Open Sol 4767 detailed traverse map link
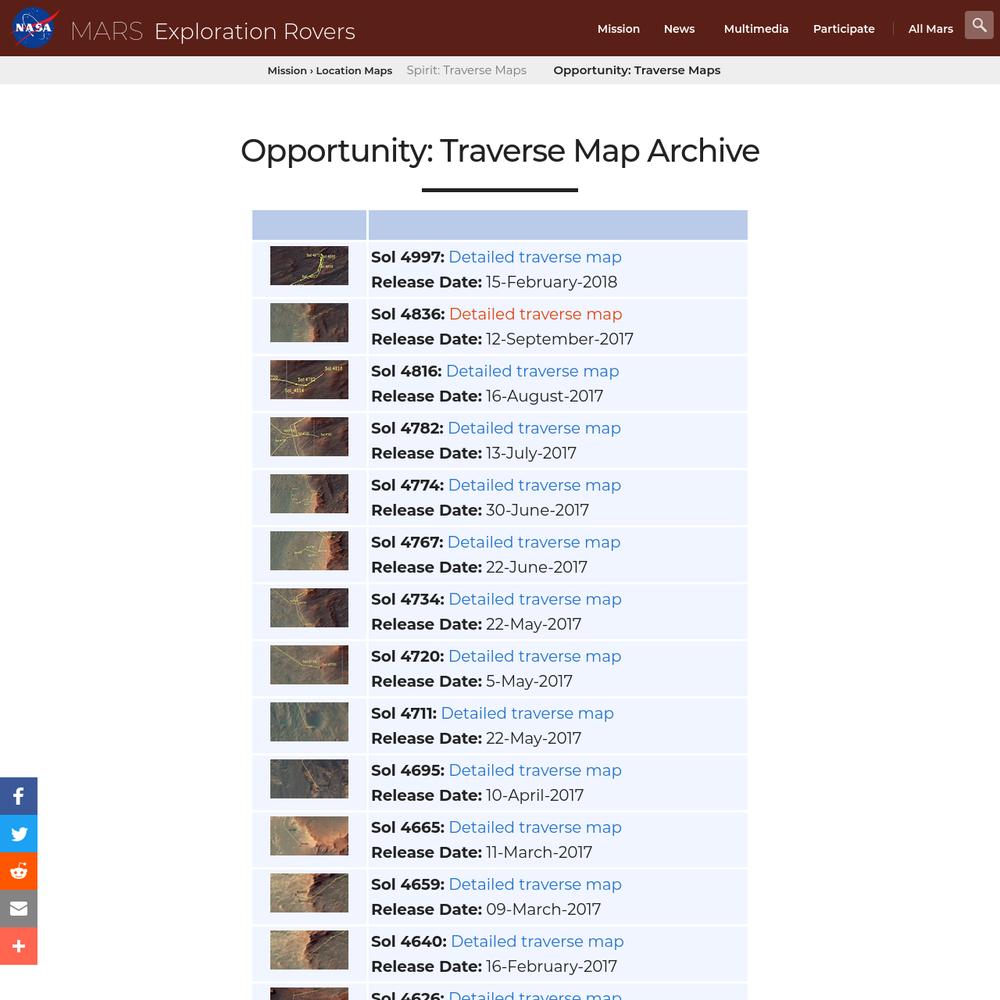1000x1000 pixels. pyautogui.click(x=534, y=542)
